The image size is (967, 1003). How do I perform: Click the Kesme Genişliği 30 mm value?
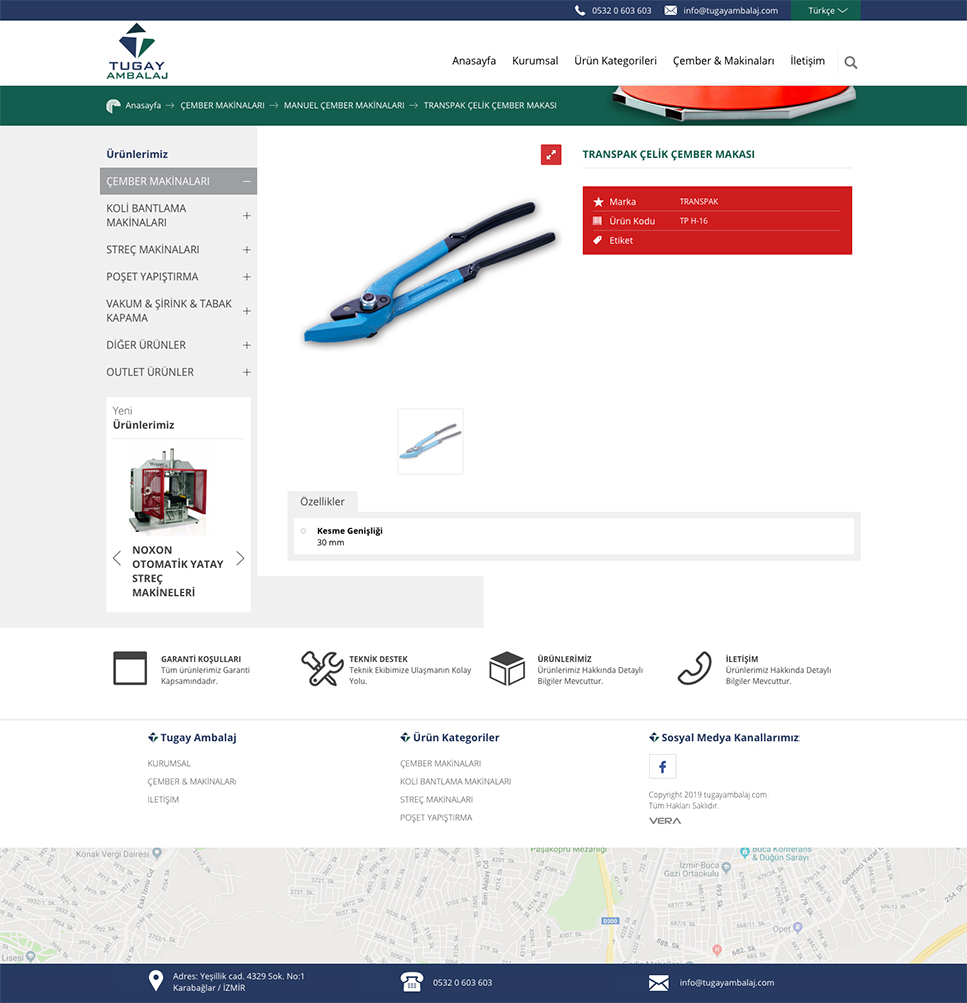[331, 542]
